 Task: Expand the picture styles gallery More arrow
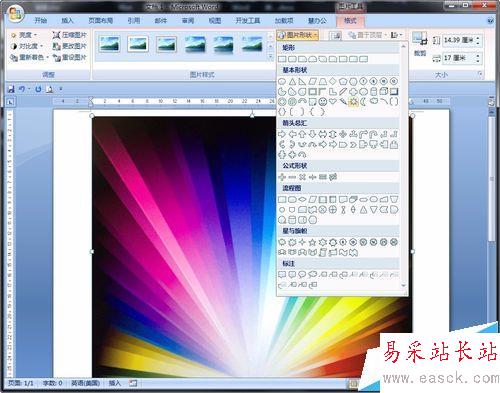tap(271, 58)
